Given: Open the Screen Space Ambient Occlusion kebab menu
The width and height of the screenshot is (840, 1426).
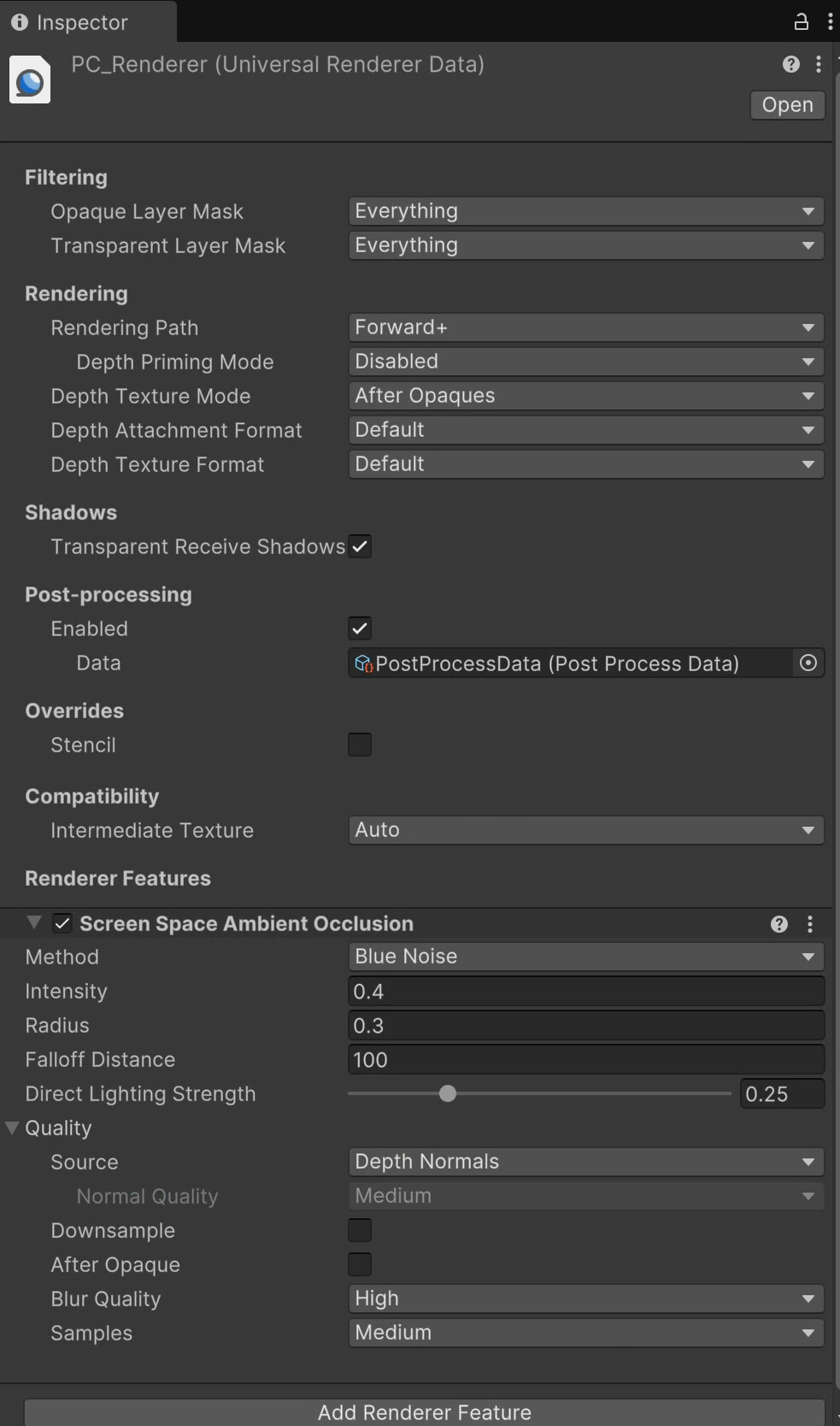Looking at the screenshot, I should point(810,923).
